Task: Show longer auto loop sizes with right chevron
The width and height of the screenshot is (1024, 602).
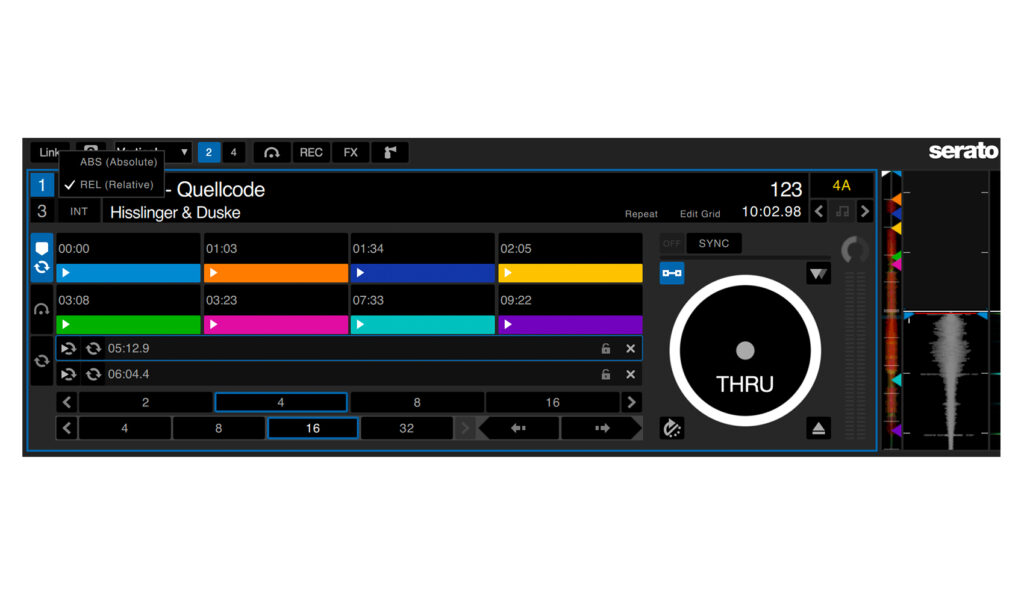Action: [631, 402]
